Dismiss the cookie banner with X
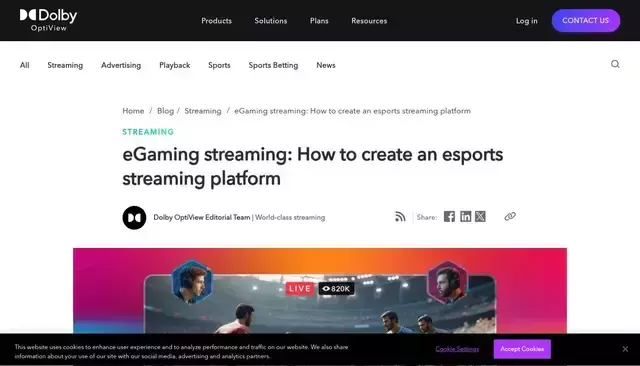 coord(625,349)
